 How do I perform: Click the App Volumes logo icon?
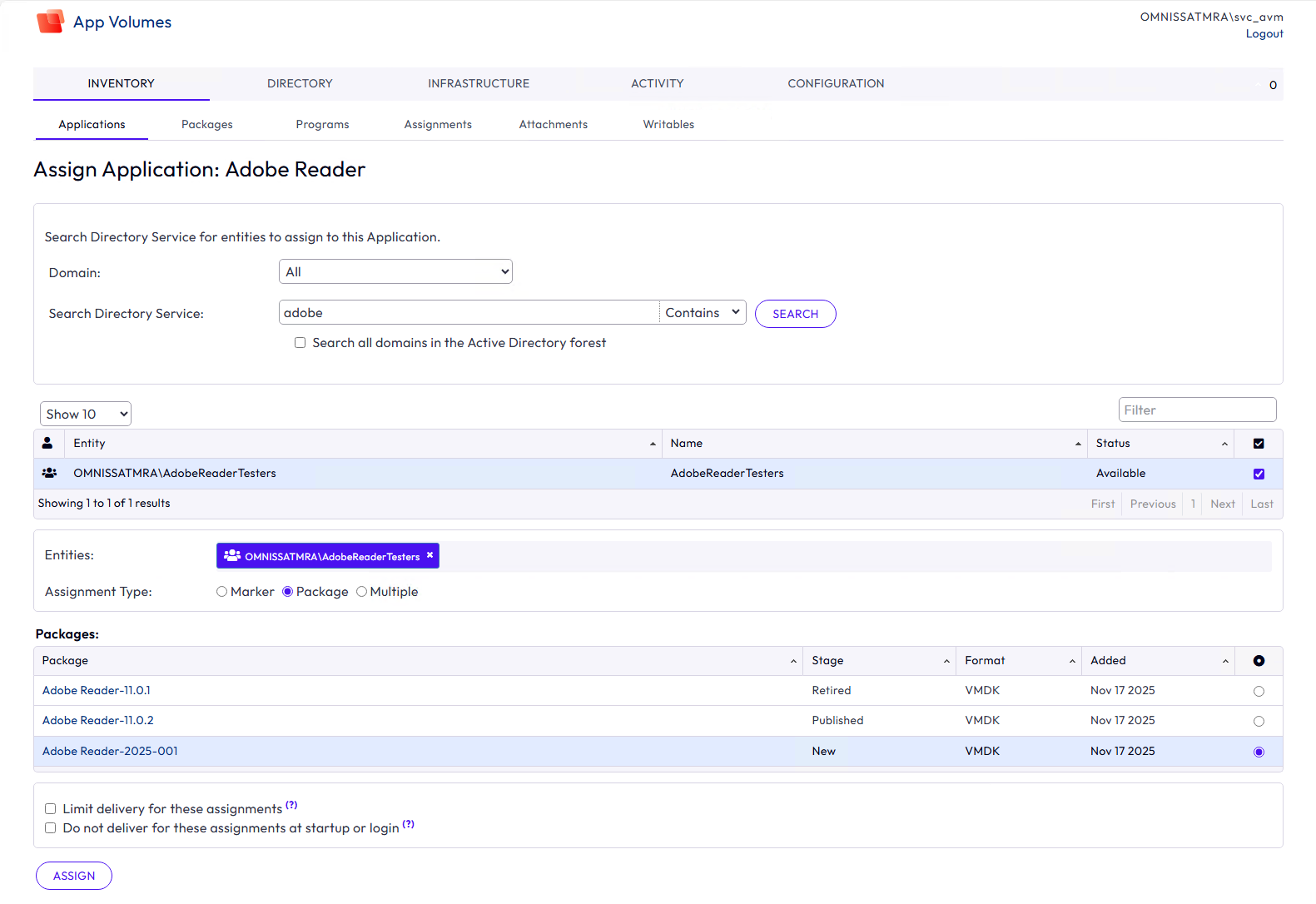click(x=51, y=22)
